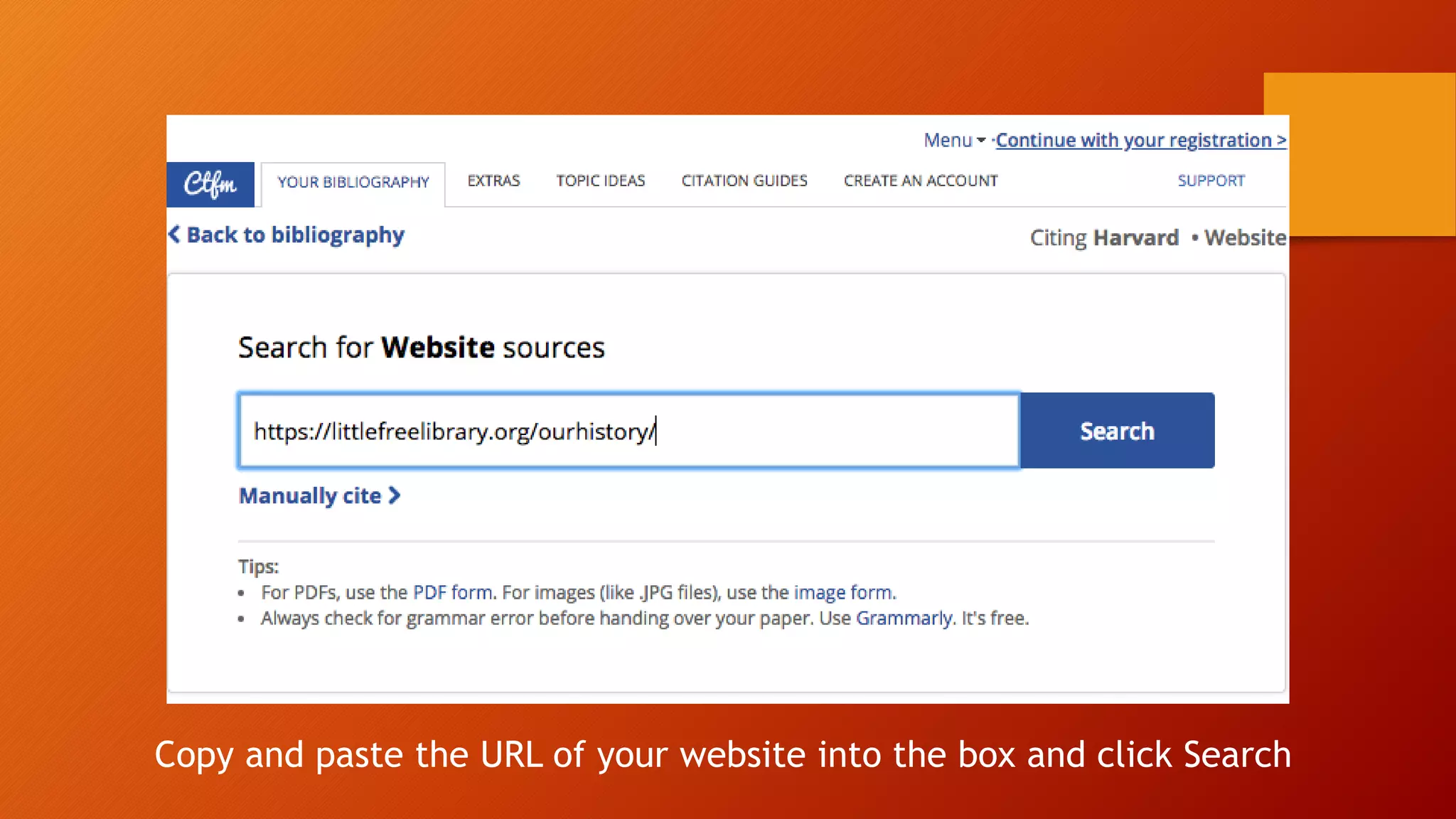Open Continue with your registration link
The width and height of the screenshot is (1456, 819).
coord(1141,141)
